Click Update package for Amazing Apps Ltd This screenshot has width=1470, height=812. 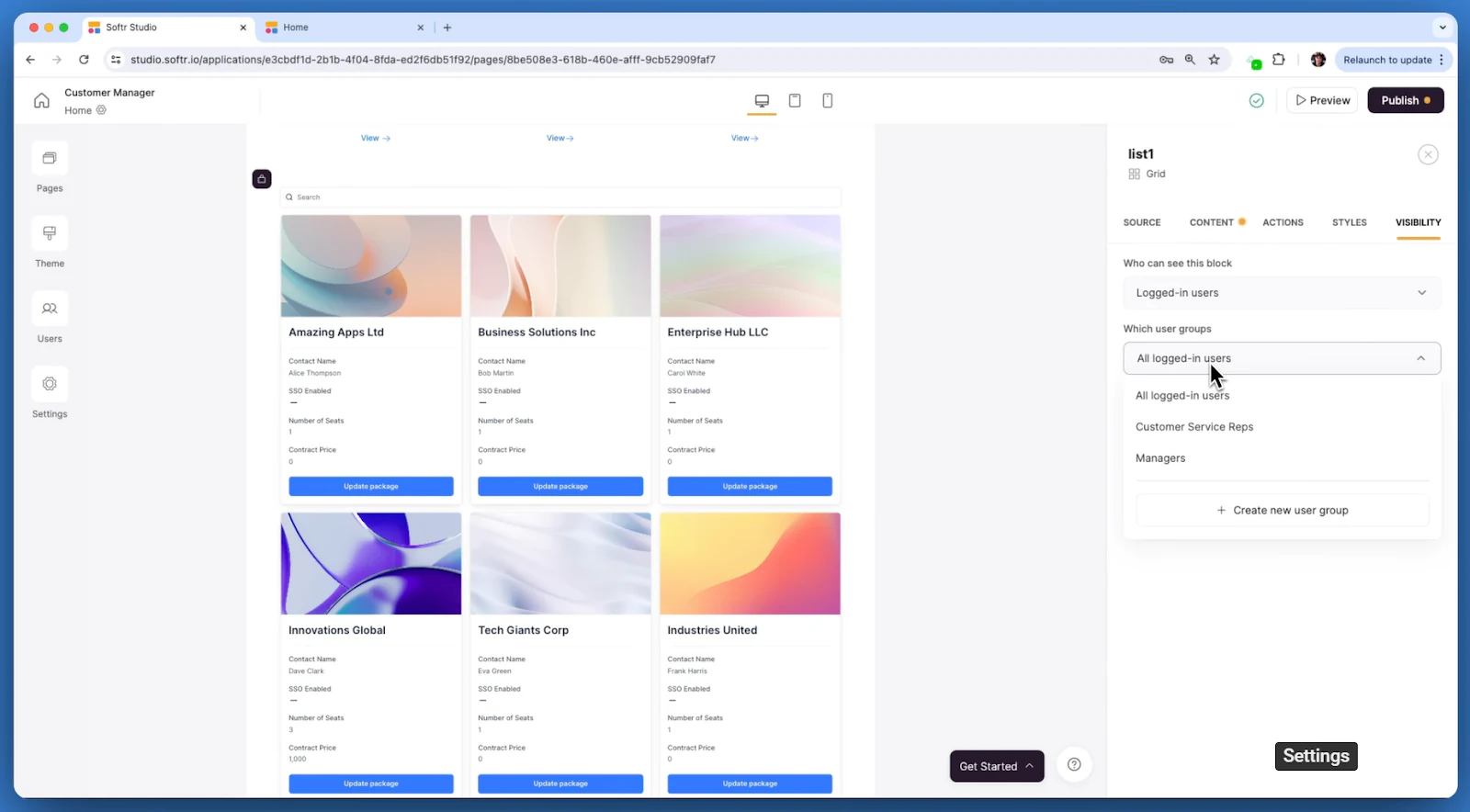pos(371,487)
